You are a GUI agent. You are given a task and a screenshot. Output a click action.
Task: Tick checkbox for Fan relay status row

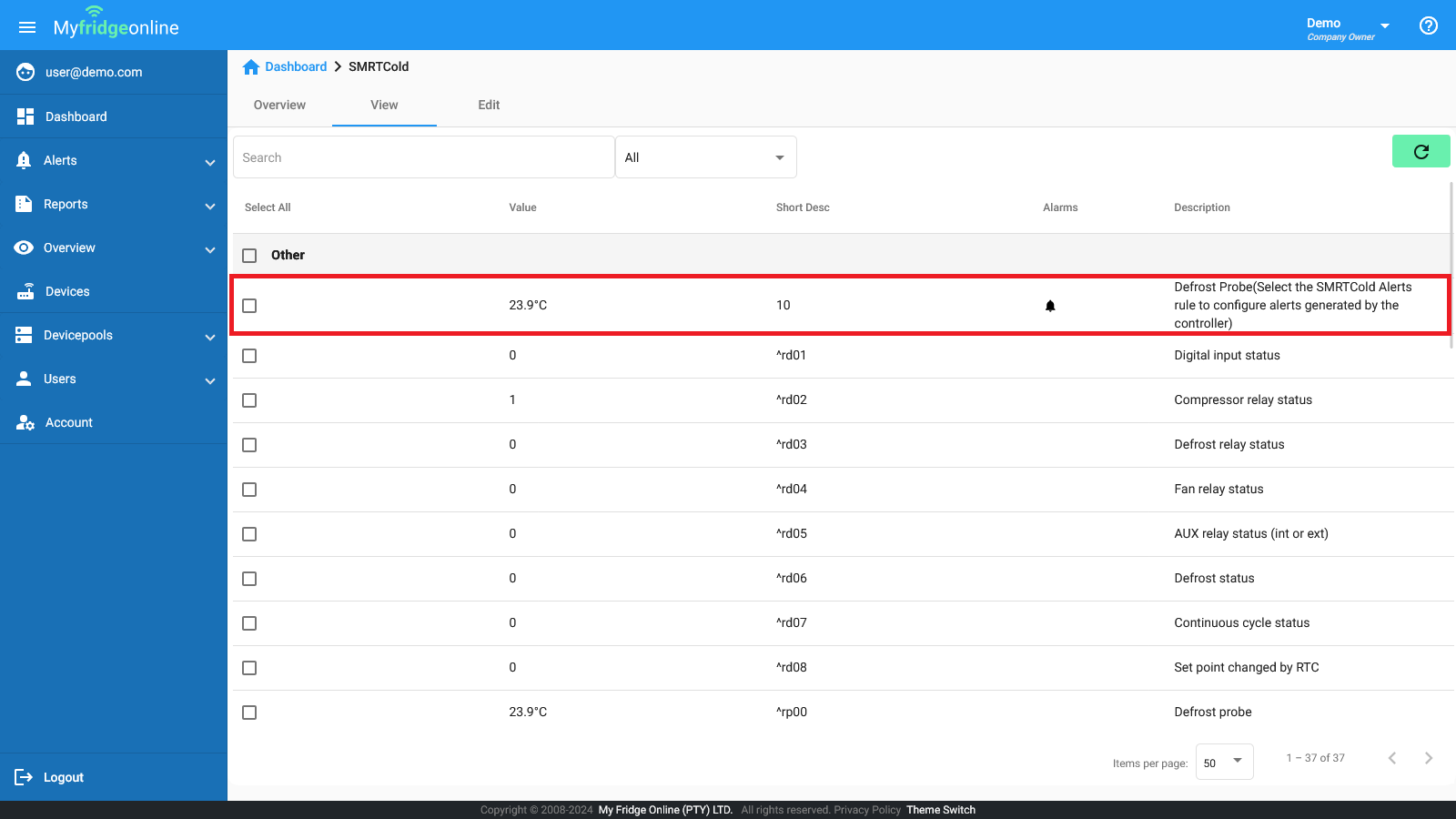pyautogui.click(x=249, y=490)
